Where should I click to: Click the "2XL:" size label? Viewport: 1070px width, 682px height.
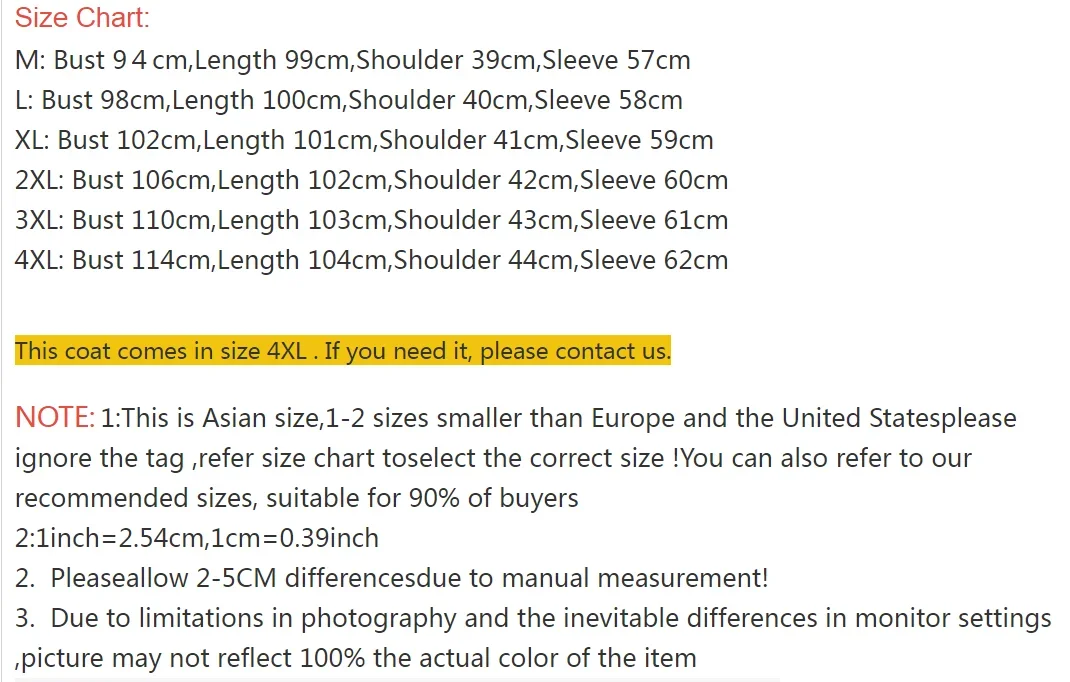(40, 180)
